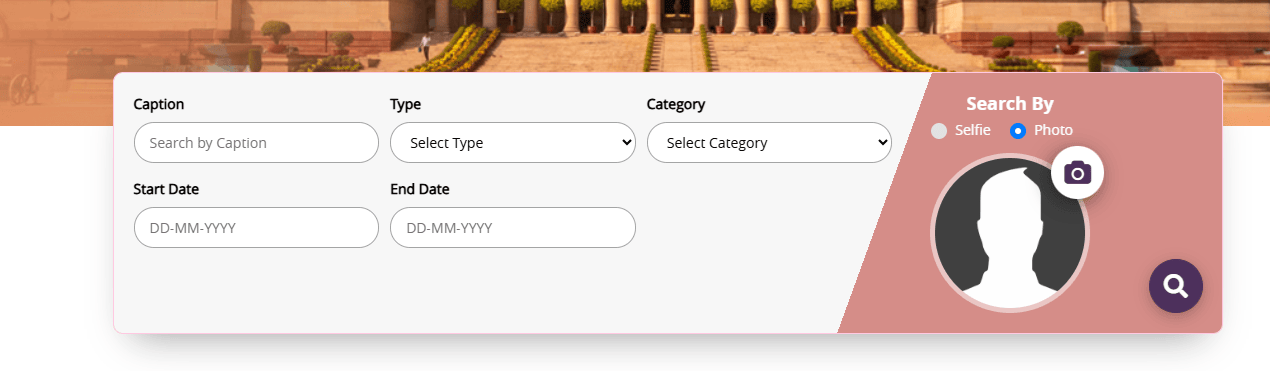Click the Type dropdown arrow
Image resolution: width=1270 pixels, height=371 pixels.
pos(627,143)
